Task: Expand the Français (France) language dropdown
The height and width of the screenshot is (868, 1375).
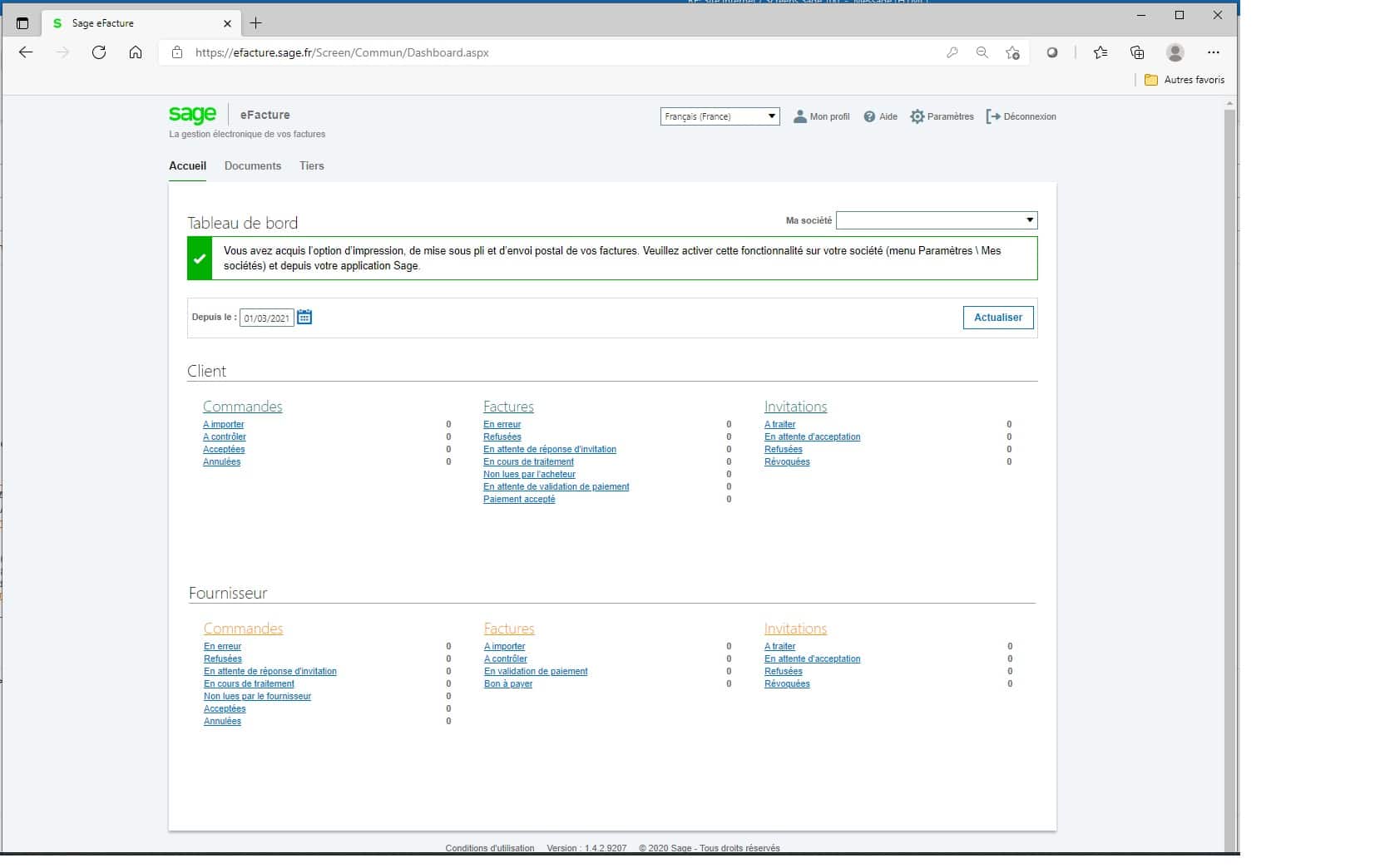Action: (x=720, y=116)
